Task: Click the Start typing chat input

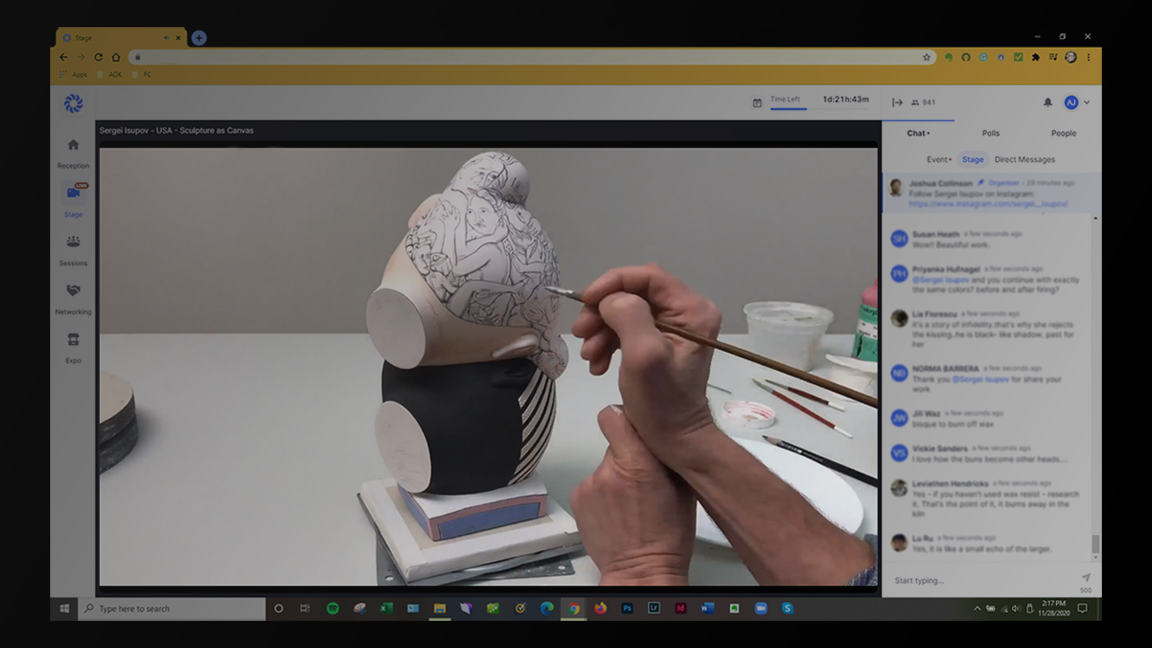Action: click(x=981, y=580)
